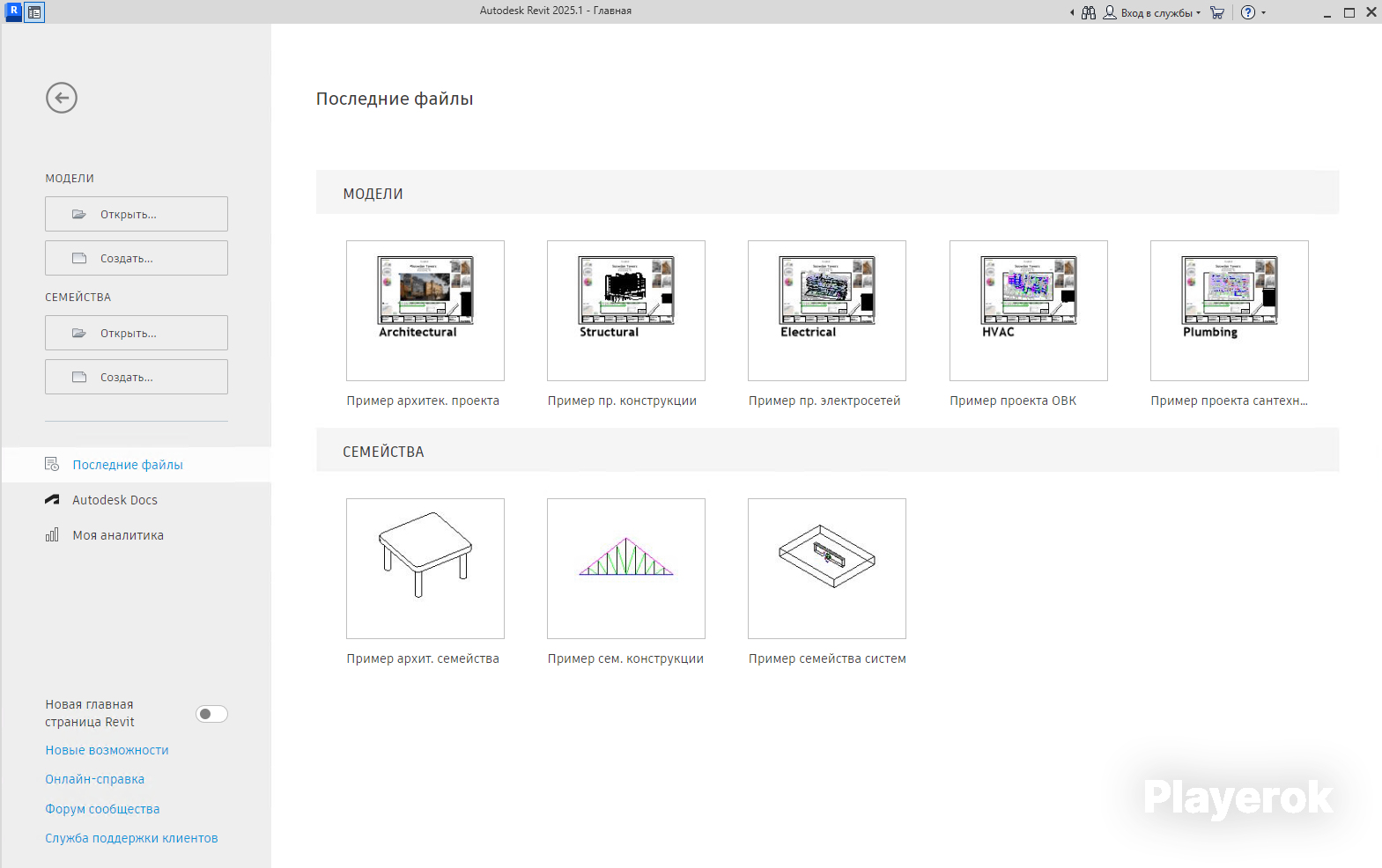The image size is (1382, 868).
Task: Click the back arrow circle icon
Action: [62, 98]
